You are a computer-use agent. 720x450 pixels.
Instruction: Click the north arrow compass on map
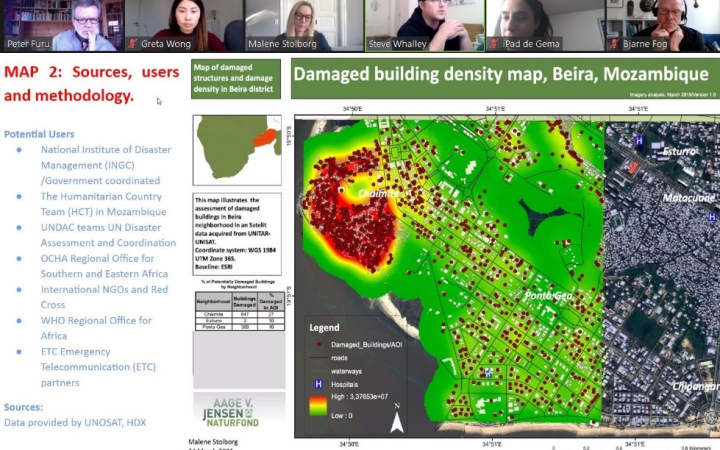397,420
